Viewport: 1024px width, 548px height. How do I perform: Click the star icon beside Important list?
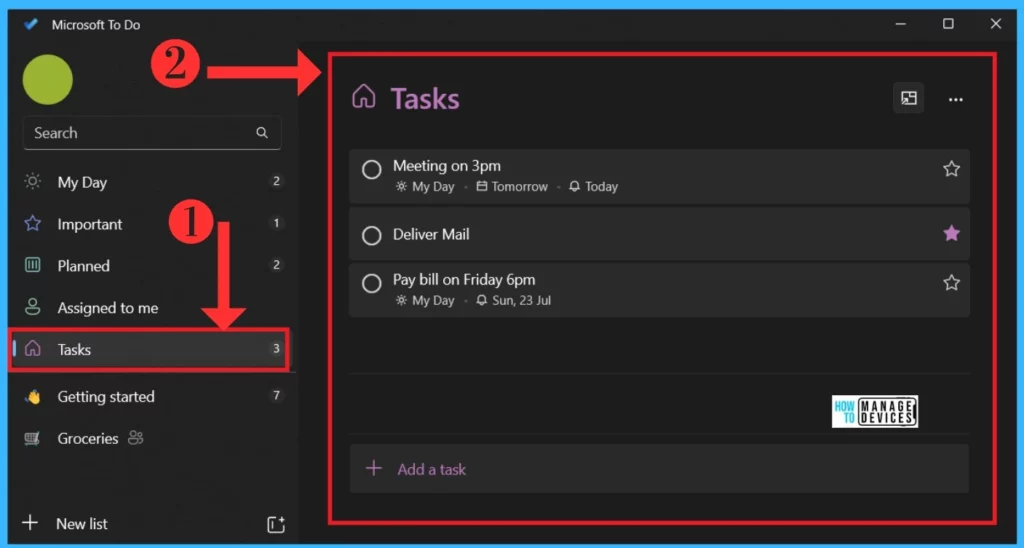click(x=33, y=223)
